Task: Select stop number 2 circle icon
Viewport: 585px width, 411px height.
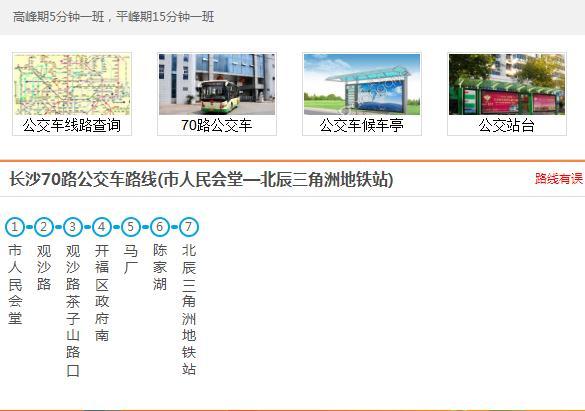Action: pos(44,227)
